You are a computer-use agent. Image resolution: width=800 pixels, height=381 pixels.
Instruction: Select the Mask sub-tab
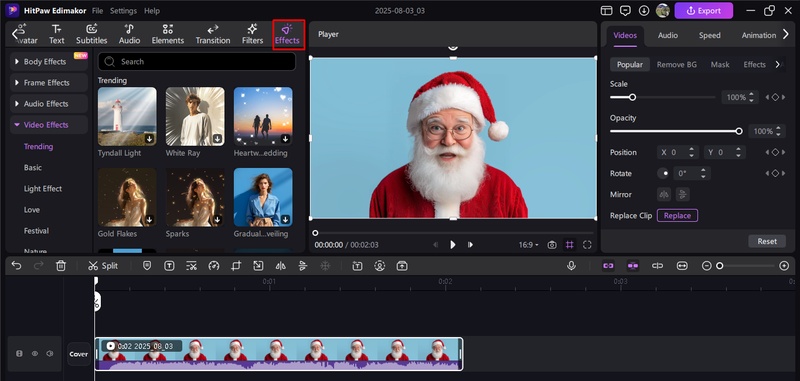click(720, 64)
